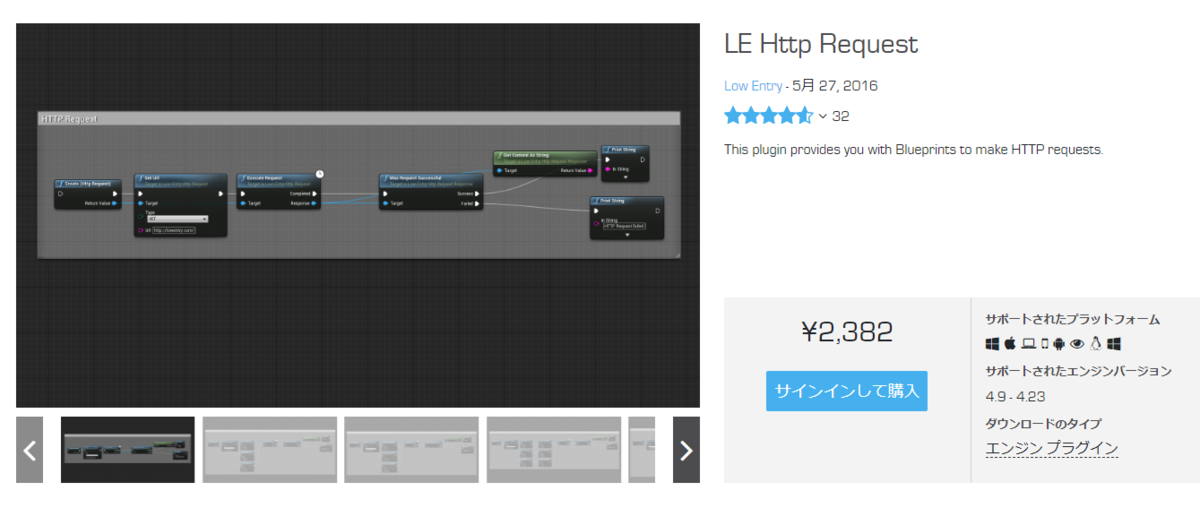Select the fourth gallery thumbnail
Screen dimensions: 1200x508
tap(553, 450)
